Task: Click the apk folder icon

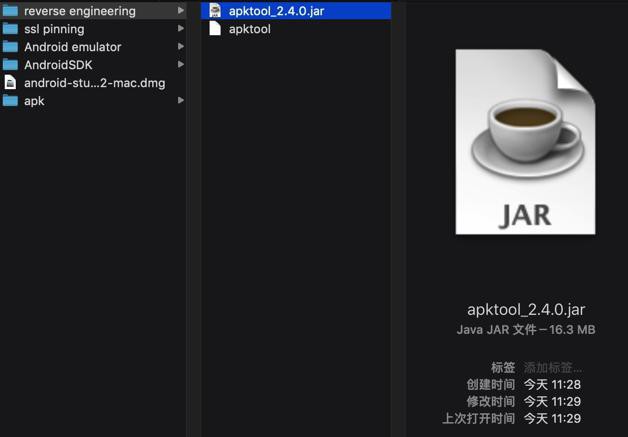Action: 10,101
